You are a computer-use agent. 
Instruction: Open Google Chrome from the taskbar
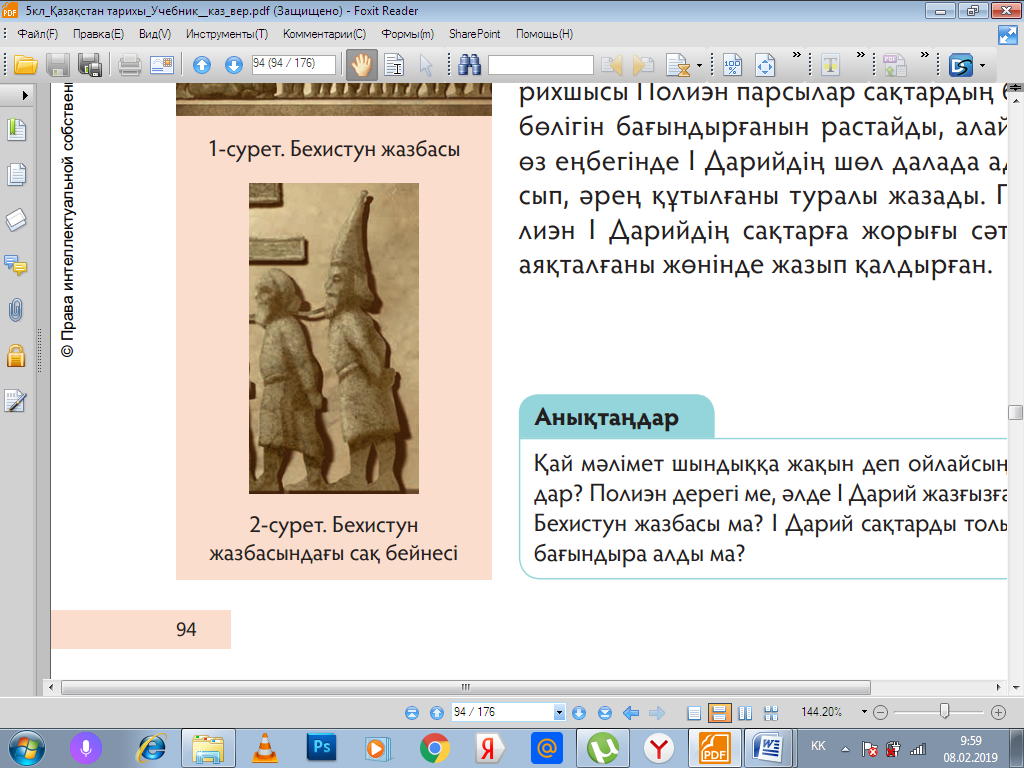pyautogui.click(x=434, y=748)
